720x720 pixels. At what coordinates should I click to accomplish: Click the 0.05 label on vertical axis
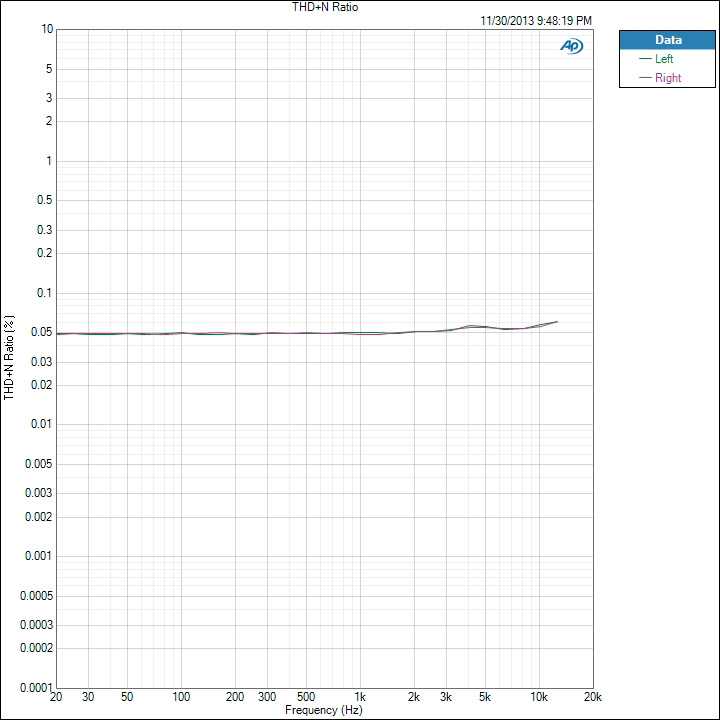tap(40, 333)
